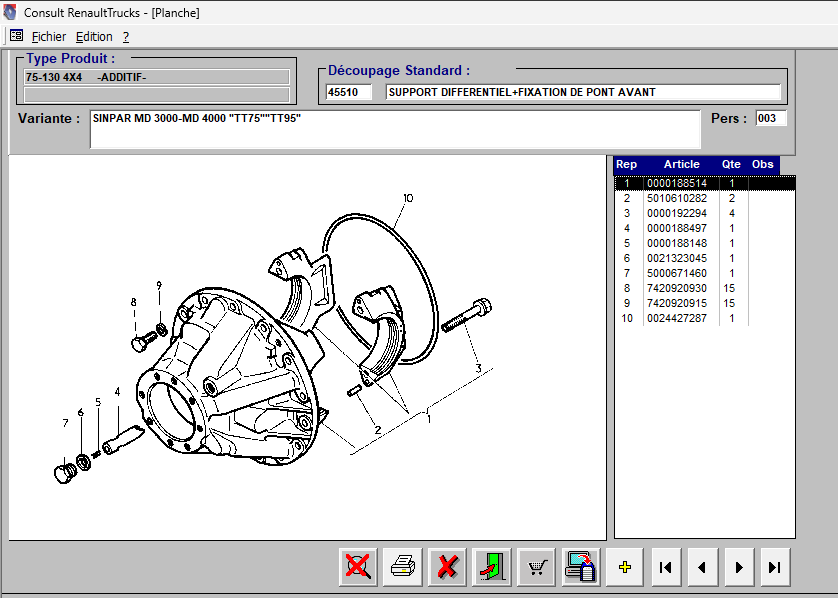Open the ? help menu
This screenshot has width=838, height=598.
(x=126, y=37)
